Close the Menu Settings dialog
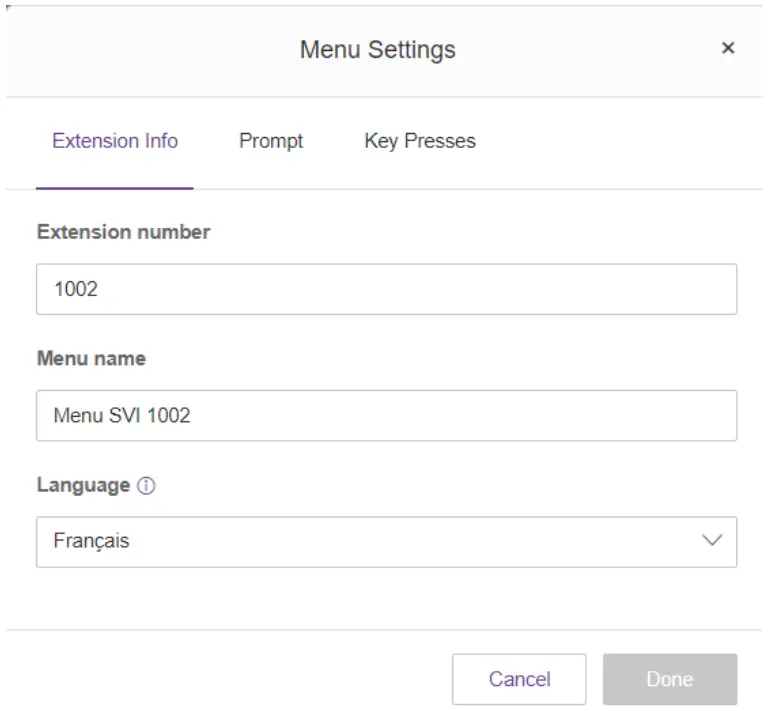This screenshot has height=711, width=769. pyautogui.click(x=728, y=48)
